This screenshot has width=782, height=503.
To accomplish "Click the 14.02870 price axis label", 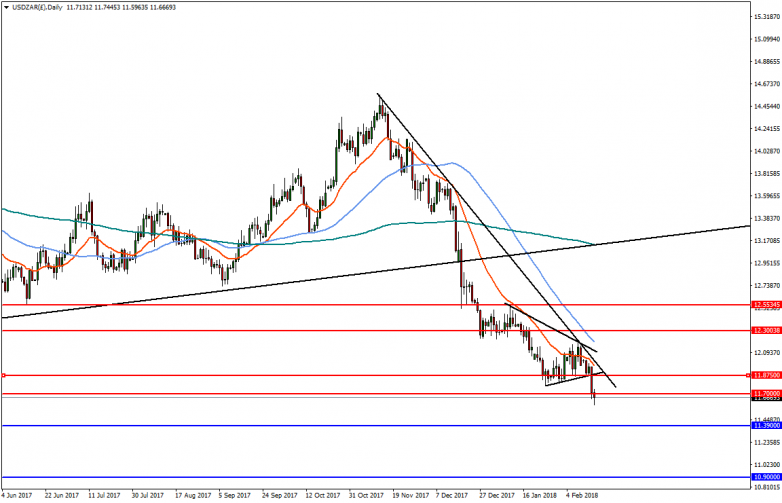I will [767, 151].
